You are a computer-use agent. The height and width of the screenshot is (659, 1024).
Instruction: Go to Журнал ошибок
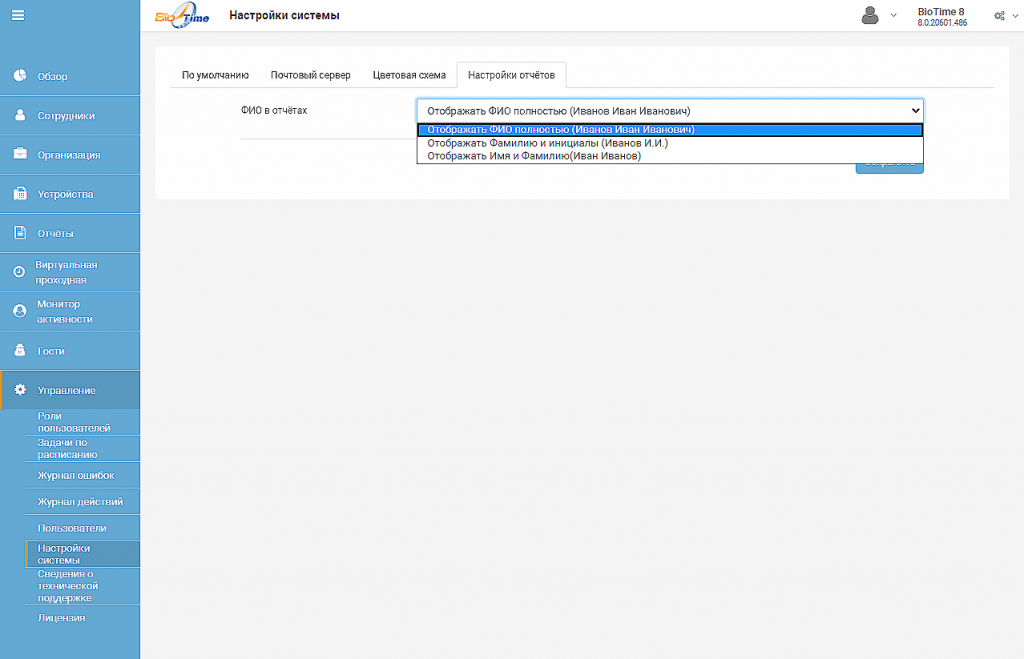82,475
